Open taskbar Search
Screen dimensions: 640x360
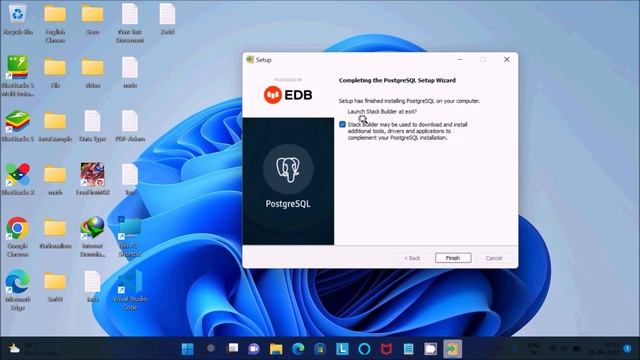(211, 349)
